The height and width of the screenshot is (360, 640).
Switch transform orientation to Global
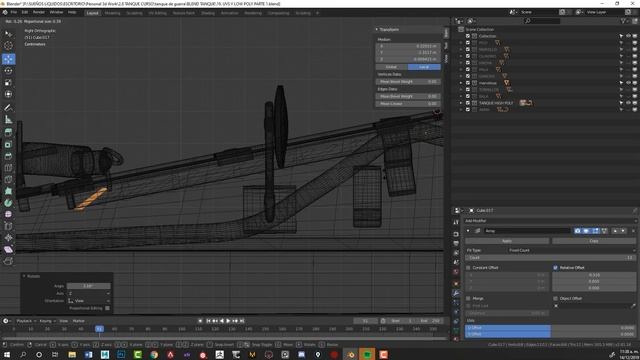pos(391,67)
